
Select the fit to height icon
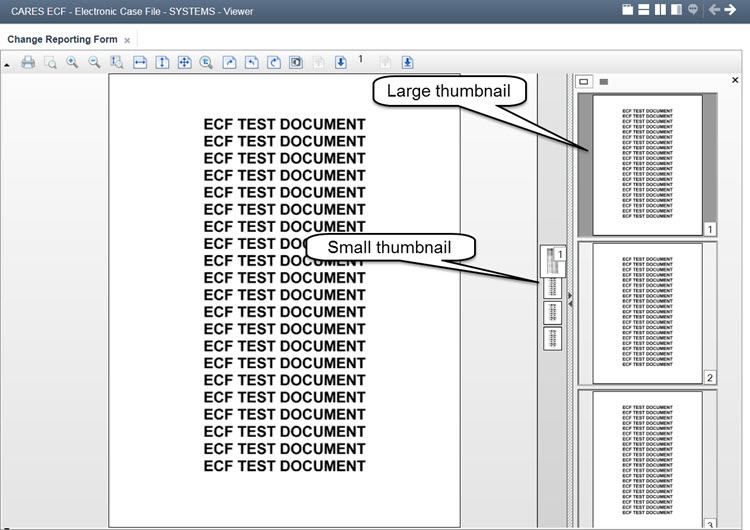tap(162, 62)
